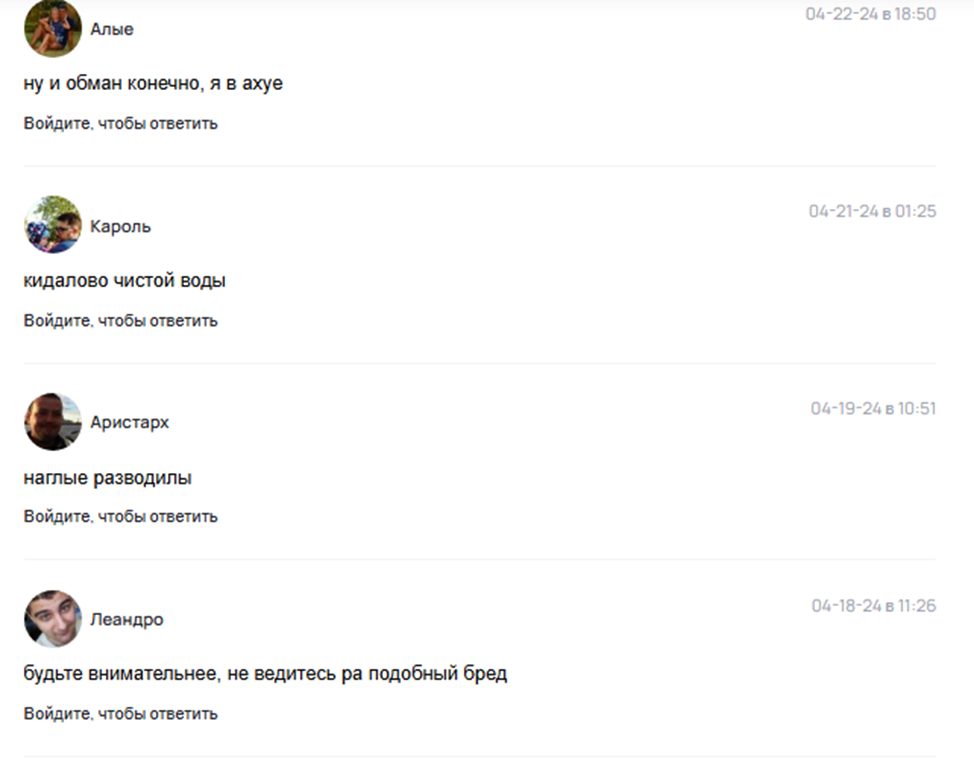Open Аристарх's profile avatar
This screenshot has width=974, height=777.
tap(53, 422)
